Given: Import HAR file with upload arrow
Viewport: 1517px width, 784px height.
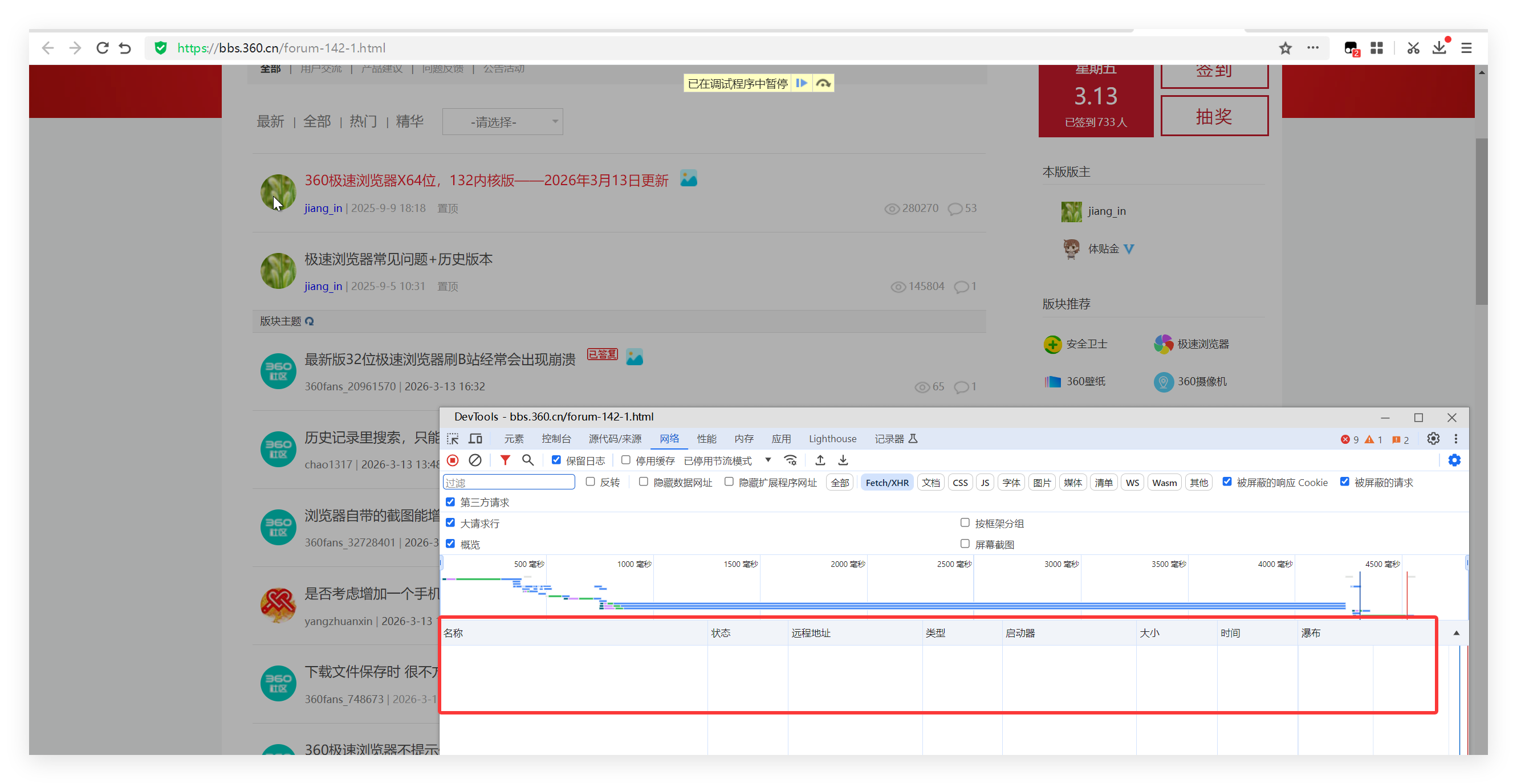Looking at the screenshot, I should [820, 460].
